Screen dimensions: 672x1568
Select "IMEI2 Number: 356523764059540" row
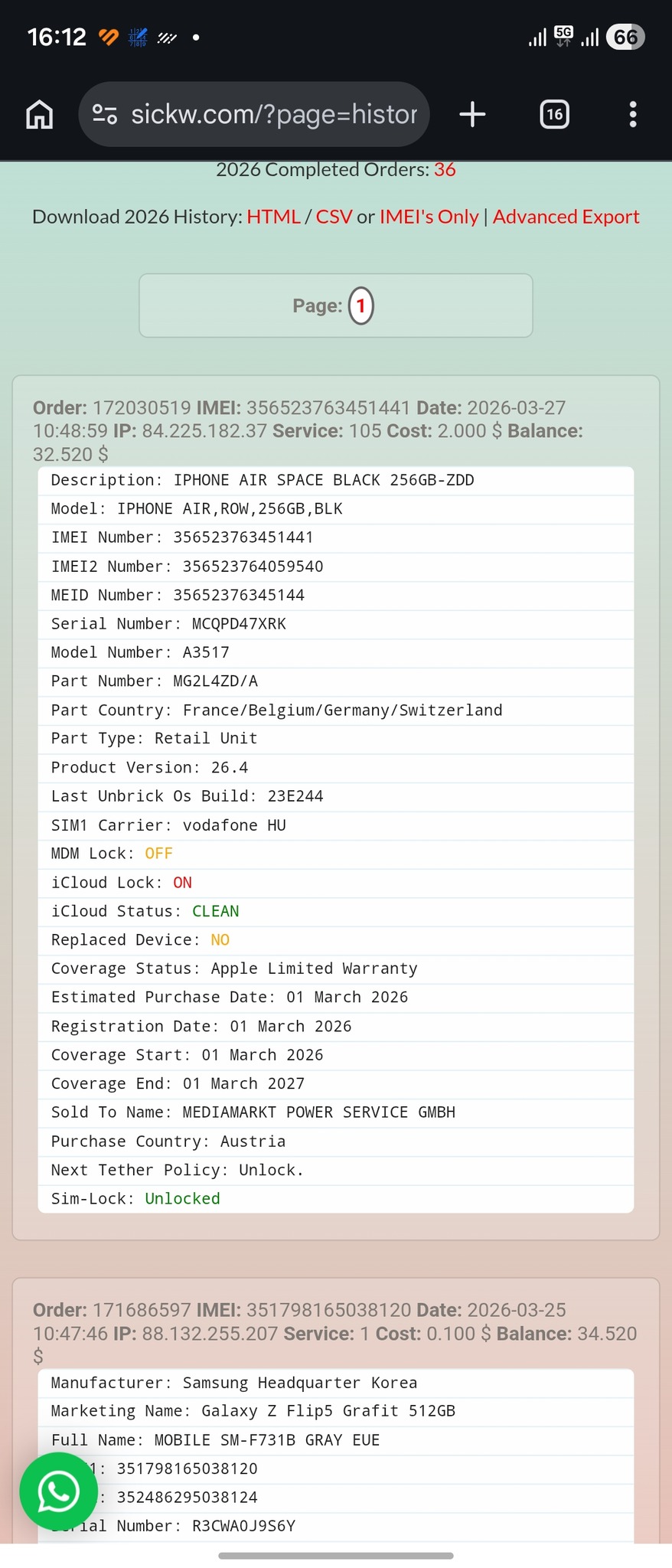pyautogui.click(x=336, y=567)
